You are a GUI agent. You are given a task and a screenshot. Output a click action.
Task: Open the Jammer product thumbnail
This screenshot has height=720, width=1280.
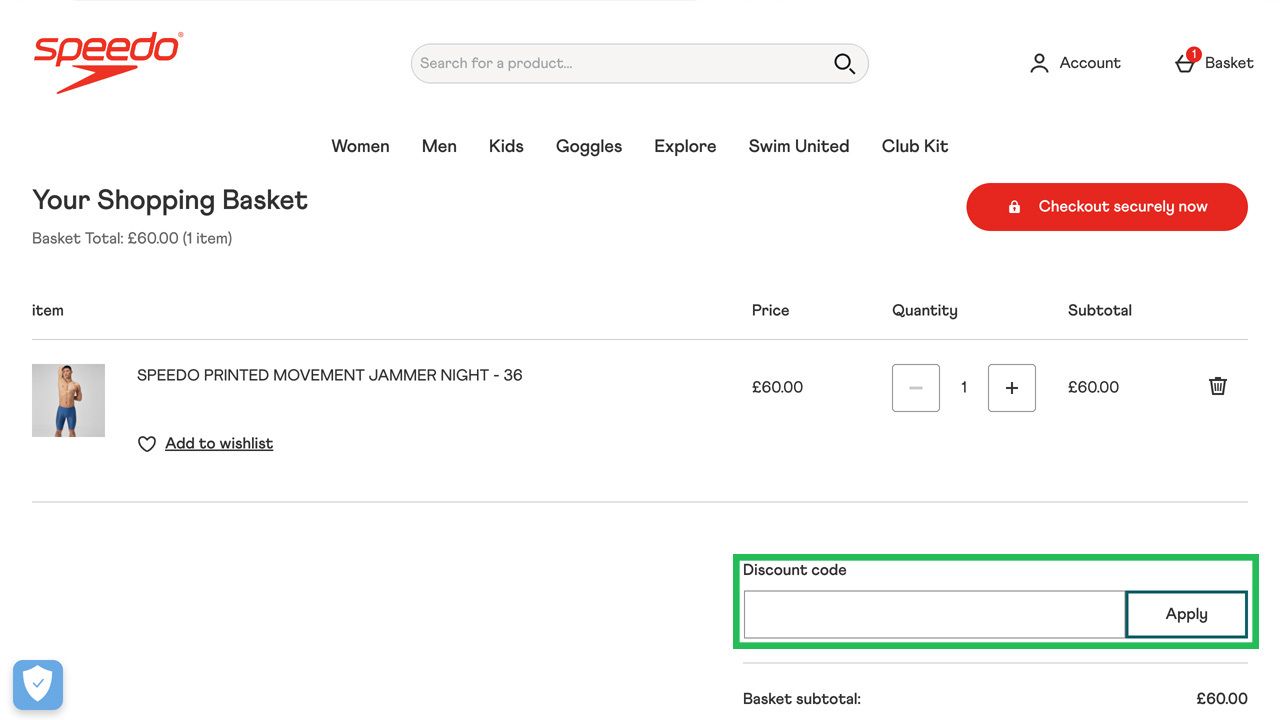coord(68,400)
